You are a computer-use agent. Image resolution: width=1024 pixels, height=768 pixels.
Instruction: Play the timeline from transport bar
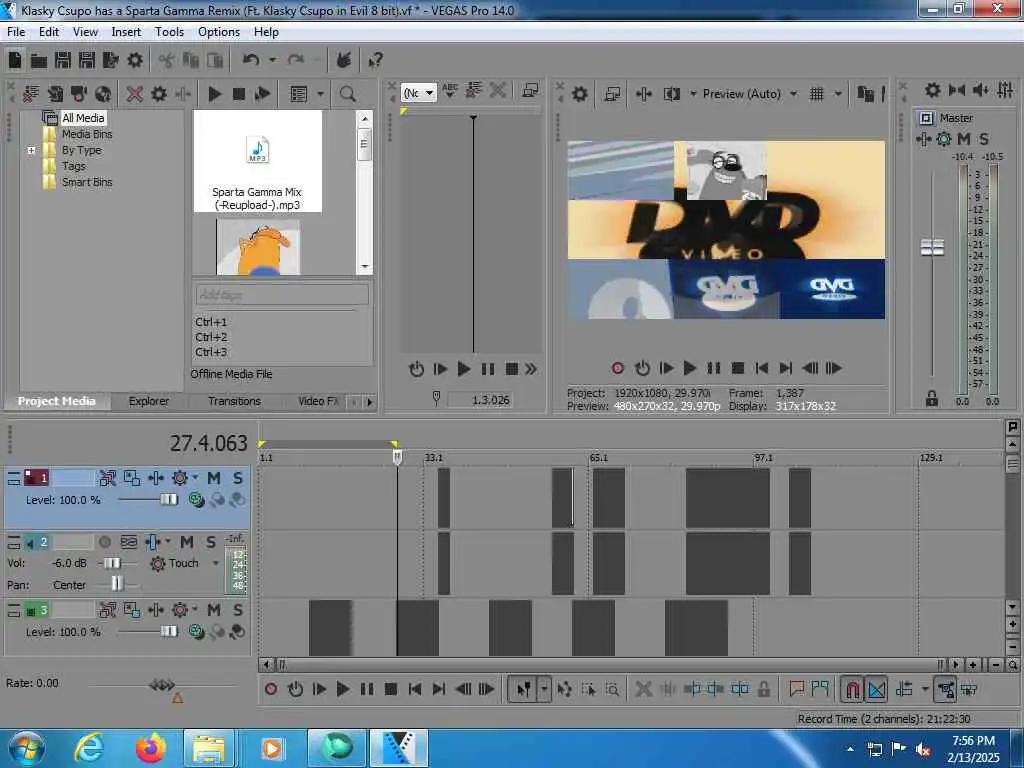pos(342,689)
